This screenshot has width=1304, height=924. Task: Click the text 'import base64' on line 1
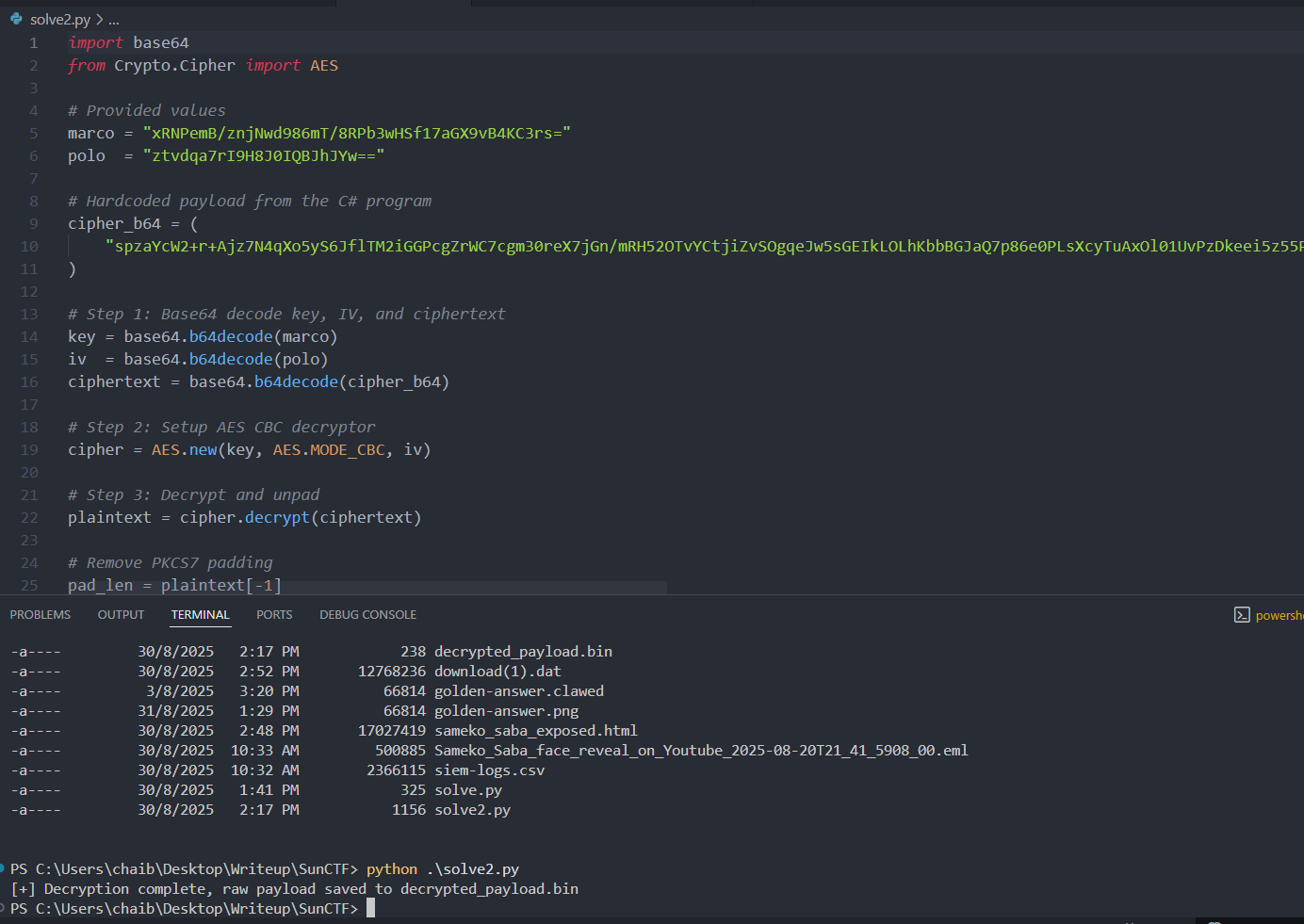pos(128,43)
